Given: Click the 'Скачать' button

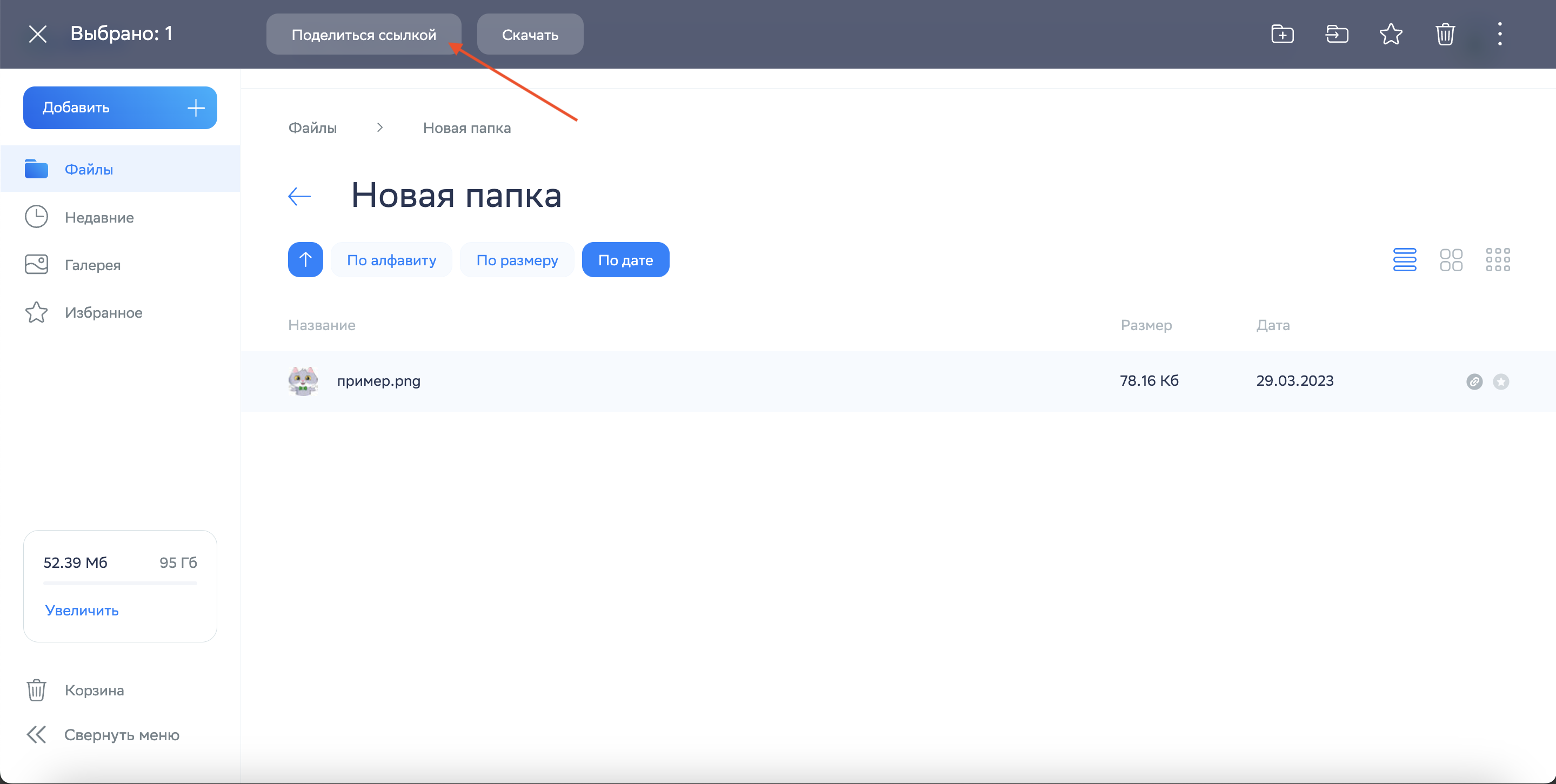Looking at the screenshot, I should [x=530, y=35].
